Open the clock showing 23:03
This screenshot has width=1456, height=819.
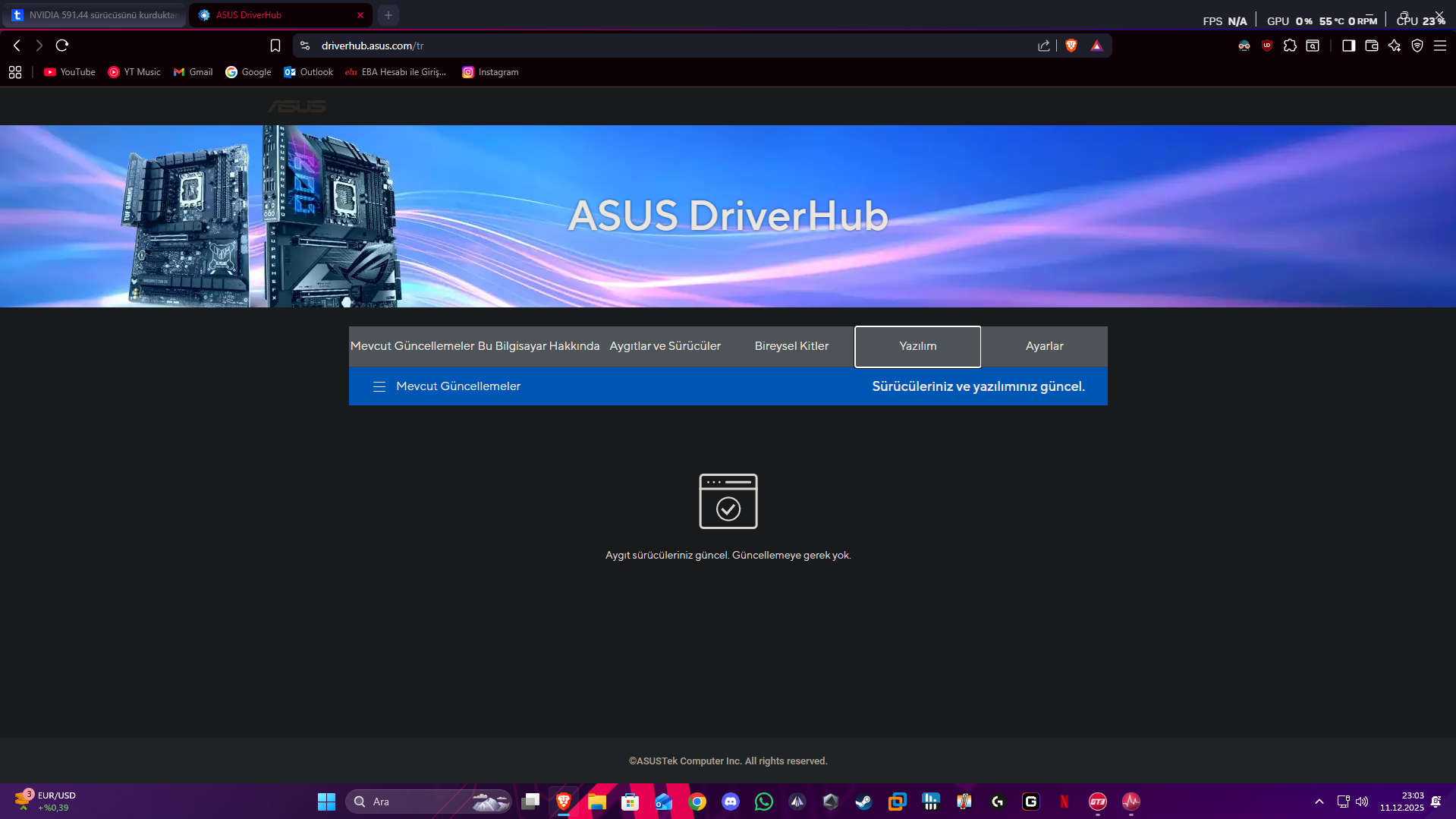tap(1402, 802)
